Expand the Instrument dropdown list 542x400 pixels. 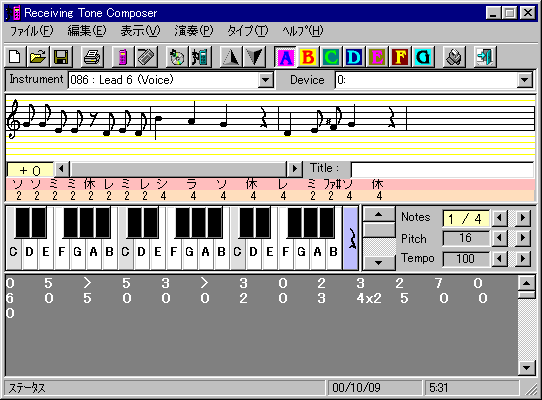click(265, 80)
